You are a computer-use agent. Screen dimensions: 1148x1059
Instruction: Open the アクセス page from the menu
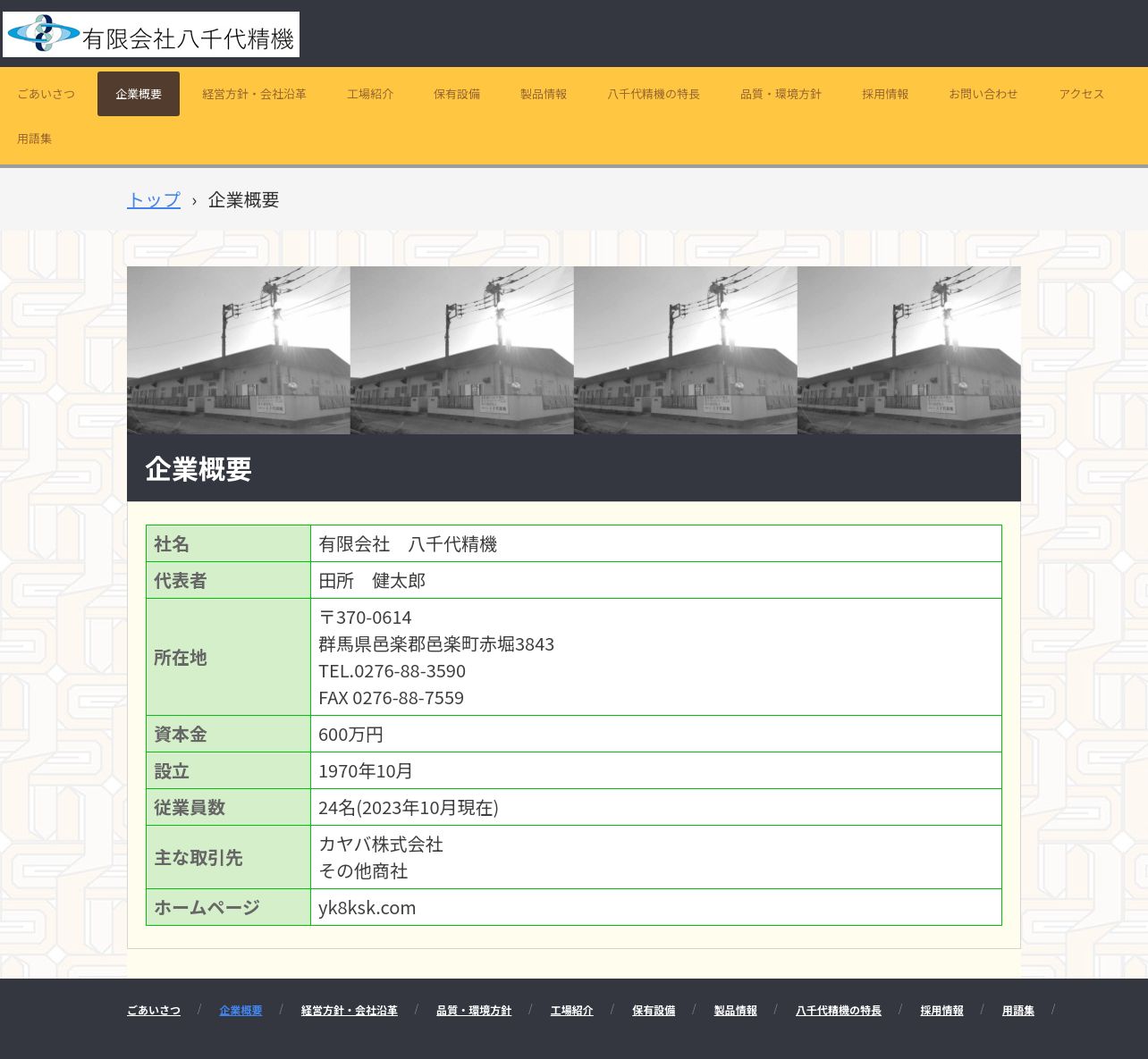[1082, 94]
